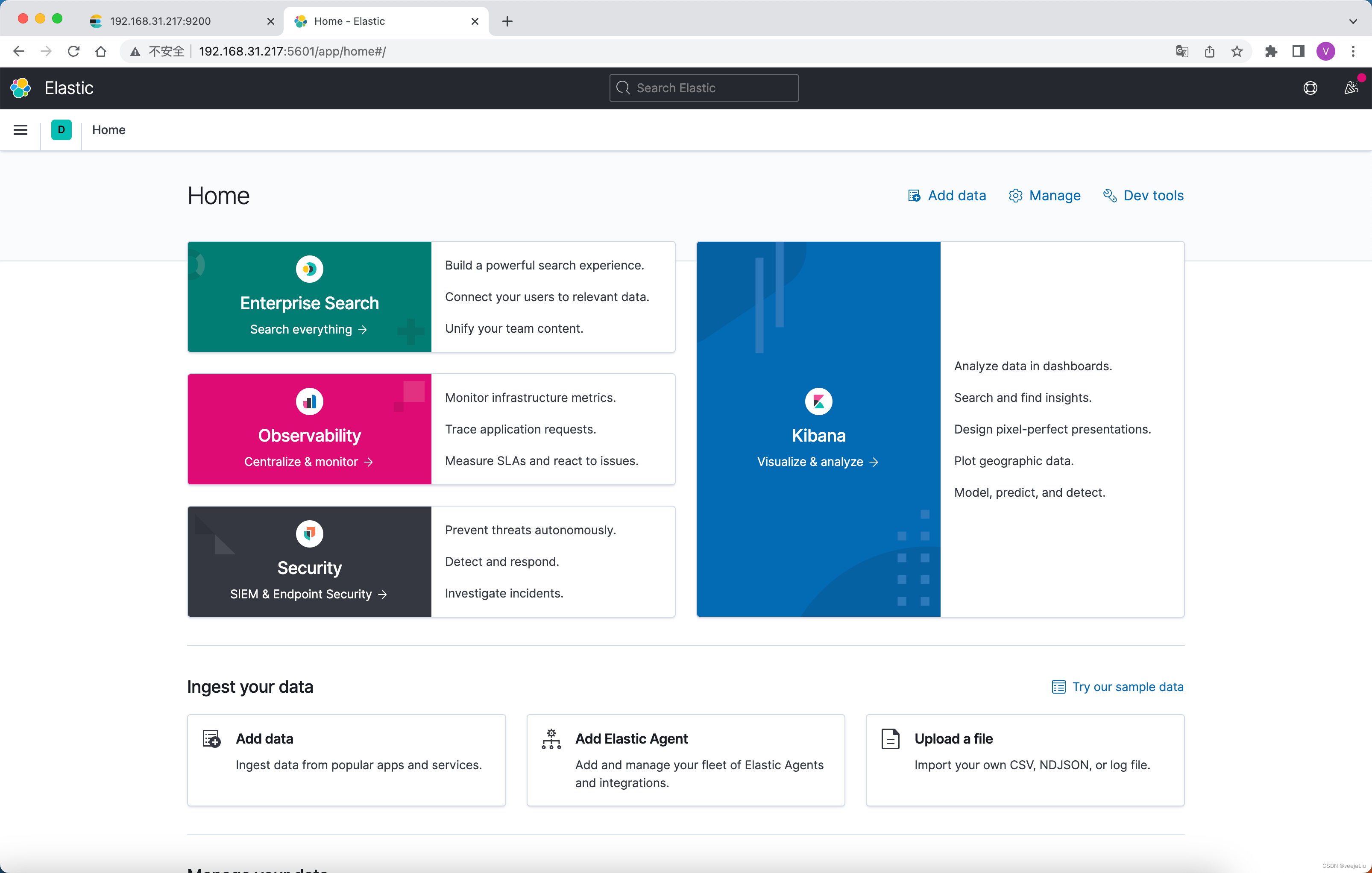Open the Manage link
The width and height of the screenshot is (1372, 873).
(x=1044, y=196)
